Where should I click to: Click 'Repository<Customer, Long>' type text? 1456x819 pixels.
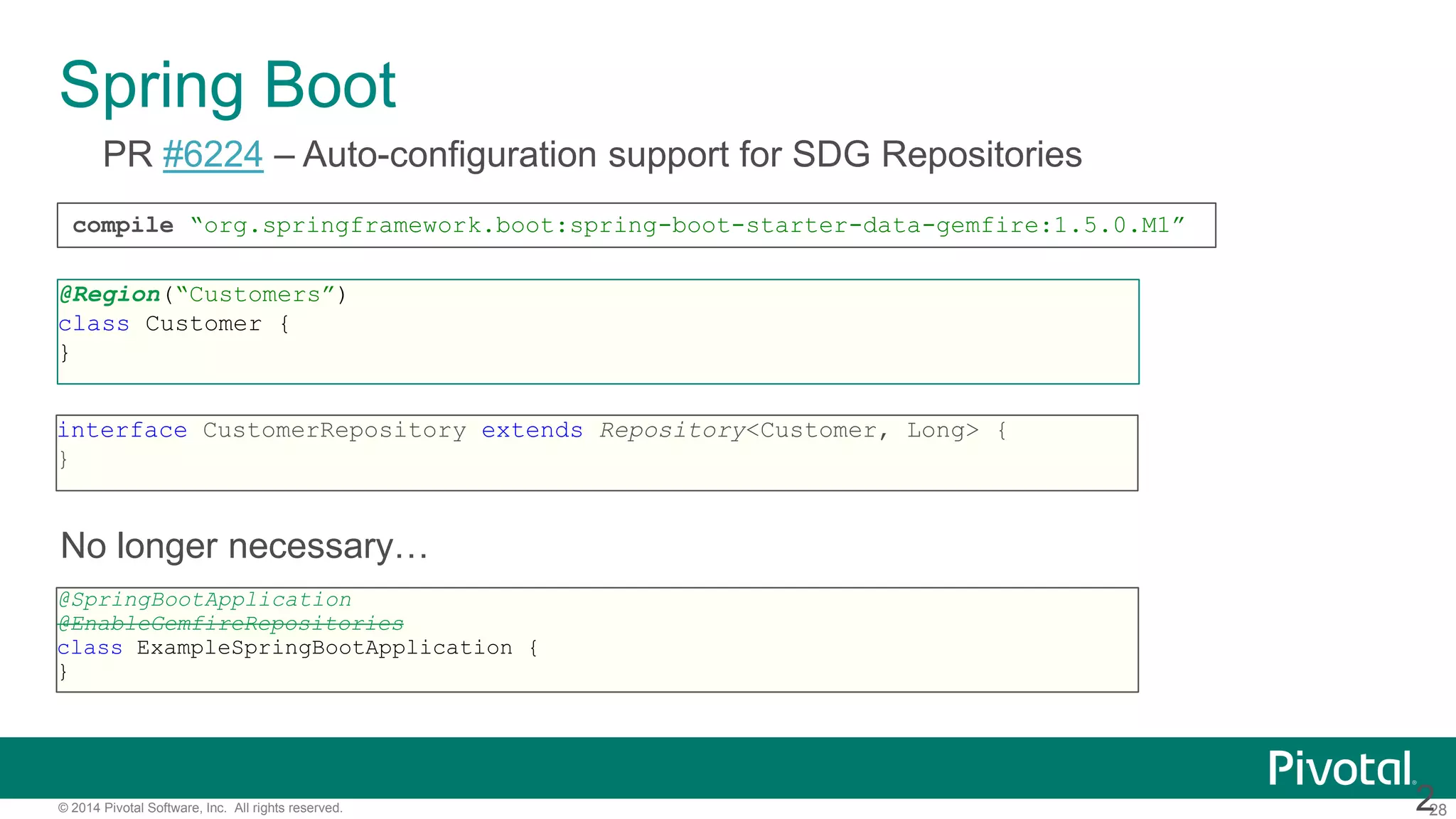[789, 430]
